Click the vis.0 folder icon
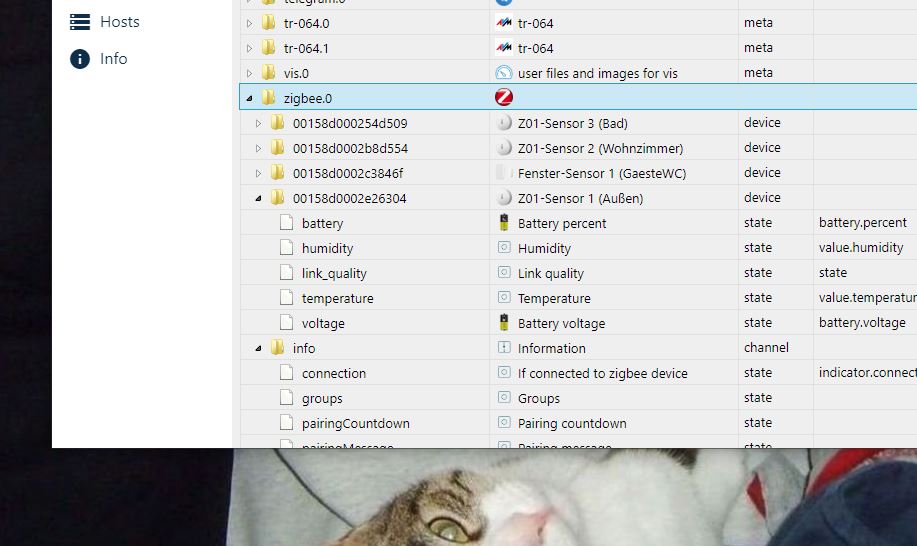Image resolution: width=917 pixels, height=546 pixels. [x=268, y=73]
